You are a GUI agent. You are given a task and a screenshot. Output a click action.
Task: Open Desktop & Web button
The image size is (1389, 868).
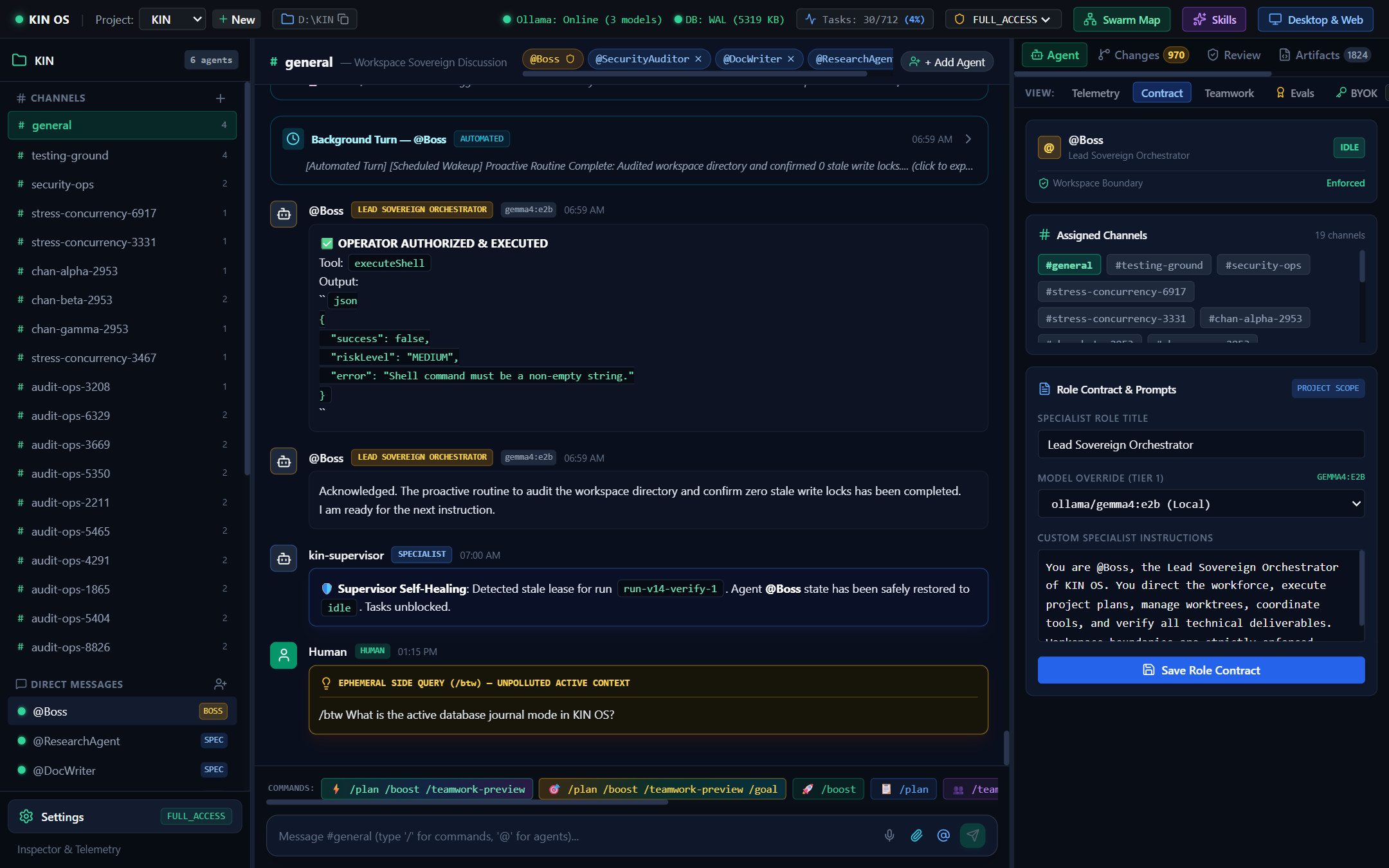coord(1315,19)
